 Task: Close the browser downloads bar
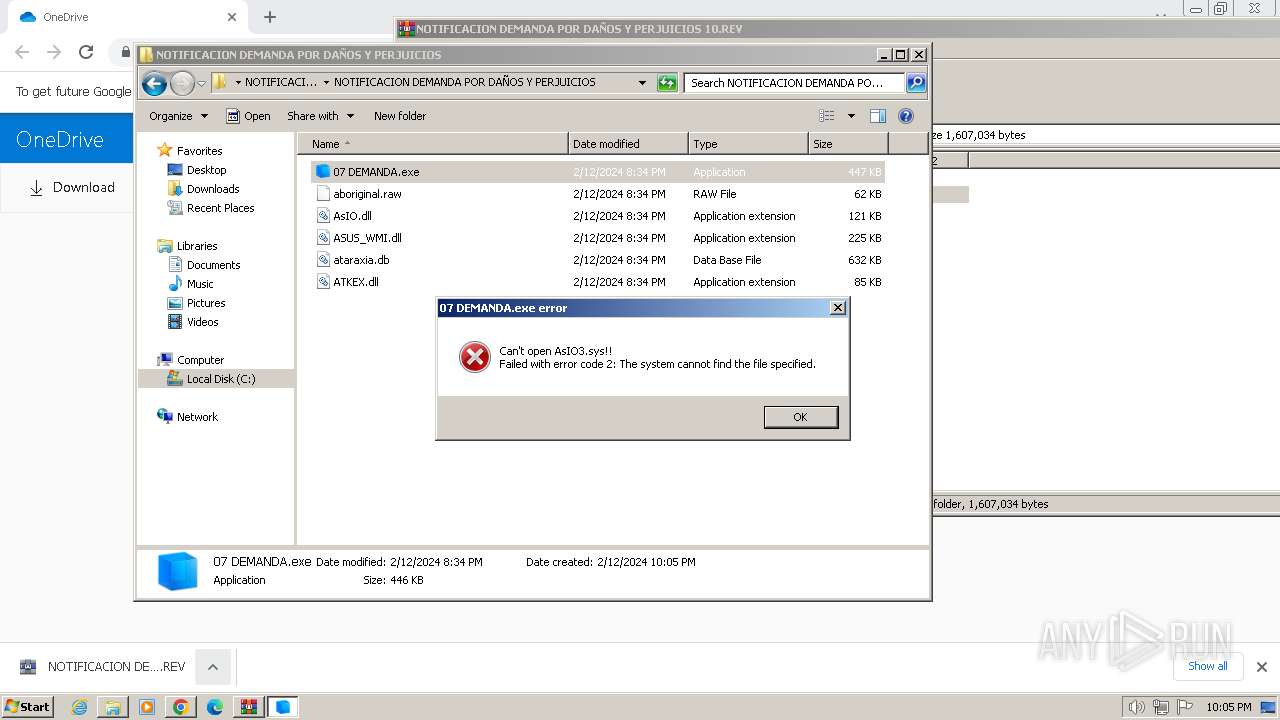1262,667
